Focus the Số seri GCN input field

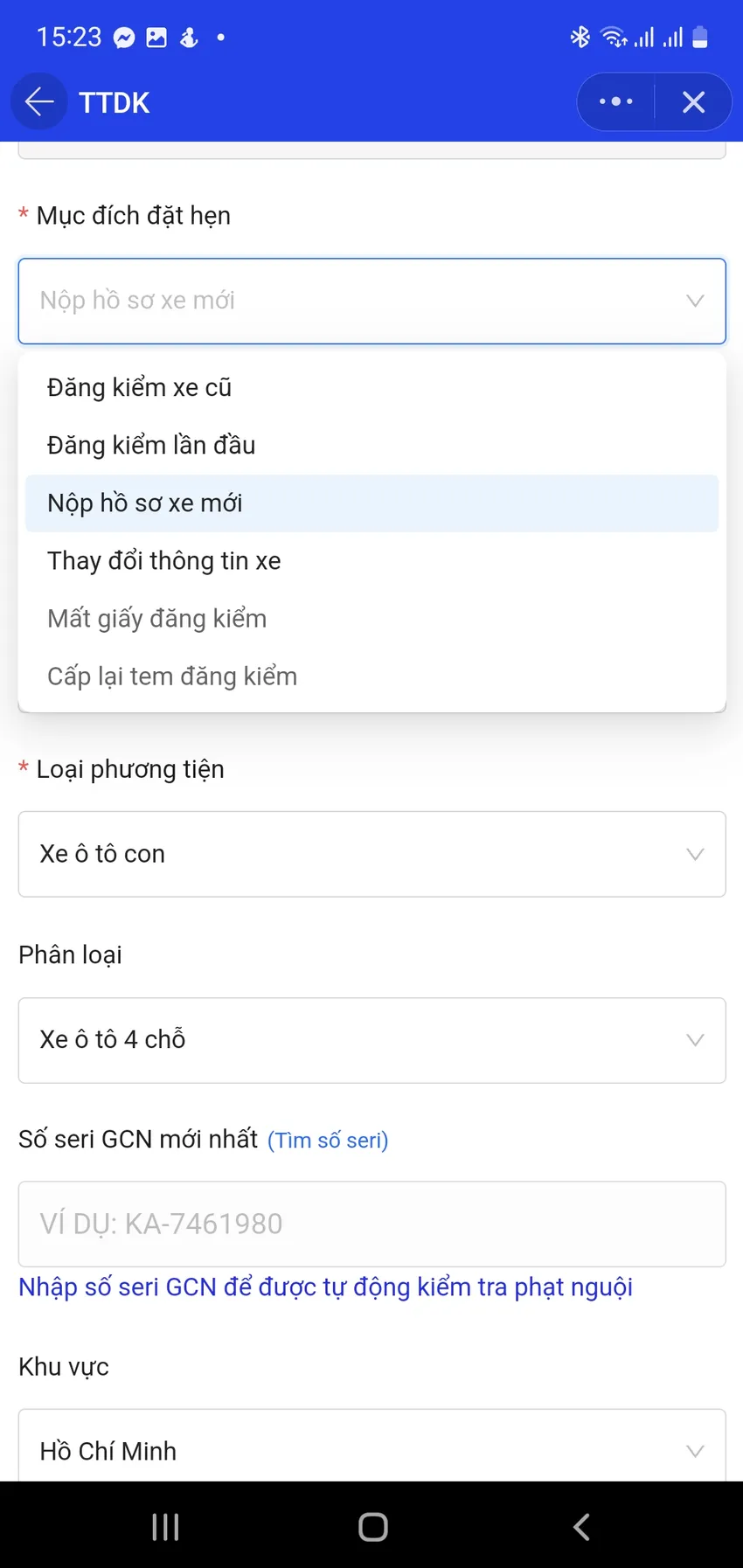371,1224
